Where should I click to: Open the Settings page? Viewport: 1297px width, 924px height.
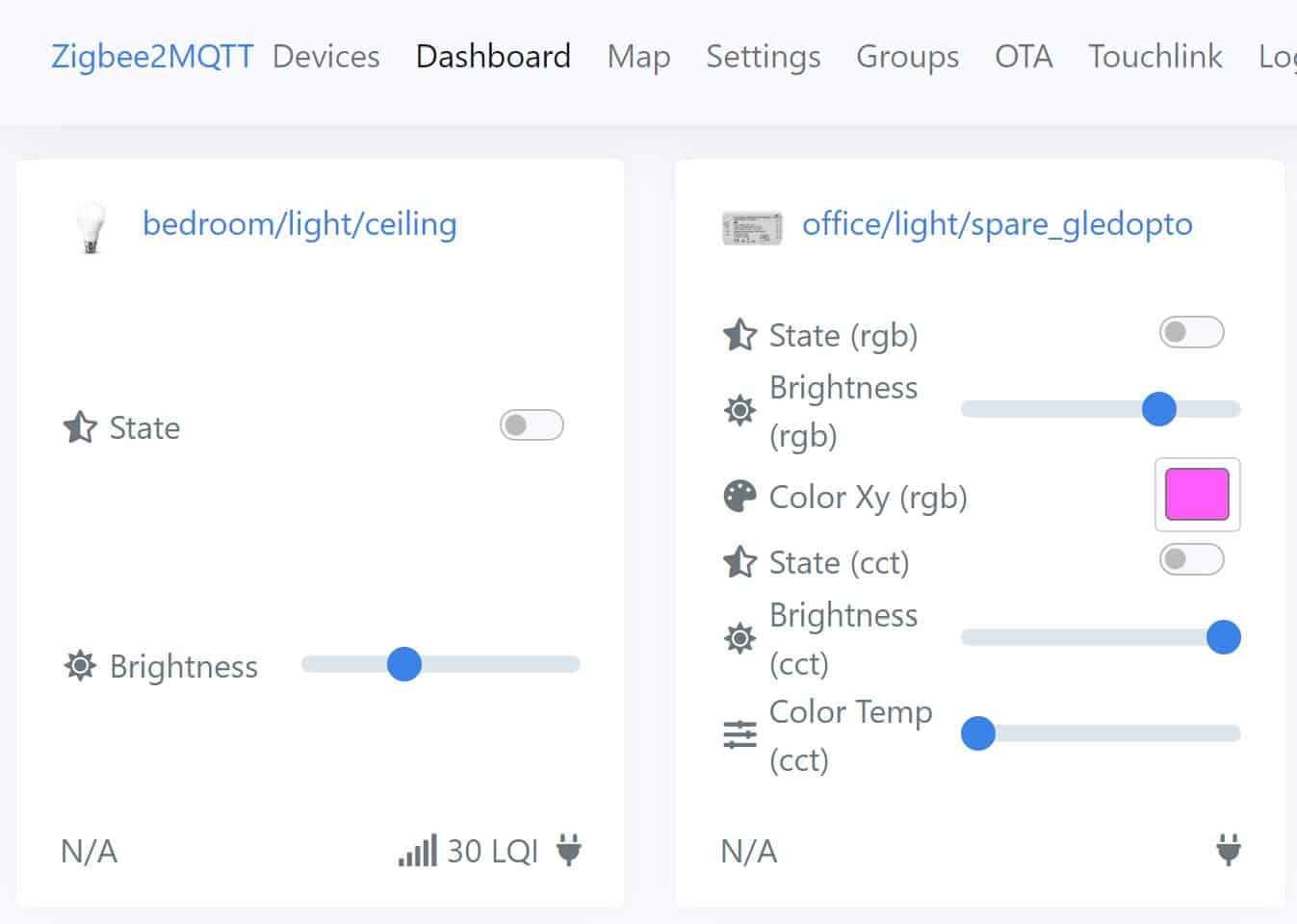point(763,57)
